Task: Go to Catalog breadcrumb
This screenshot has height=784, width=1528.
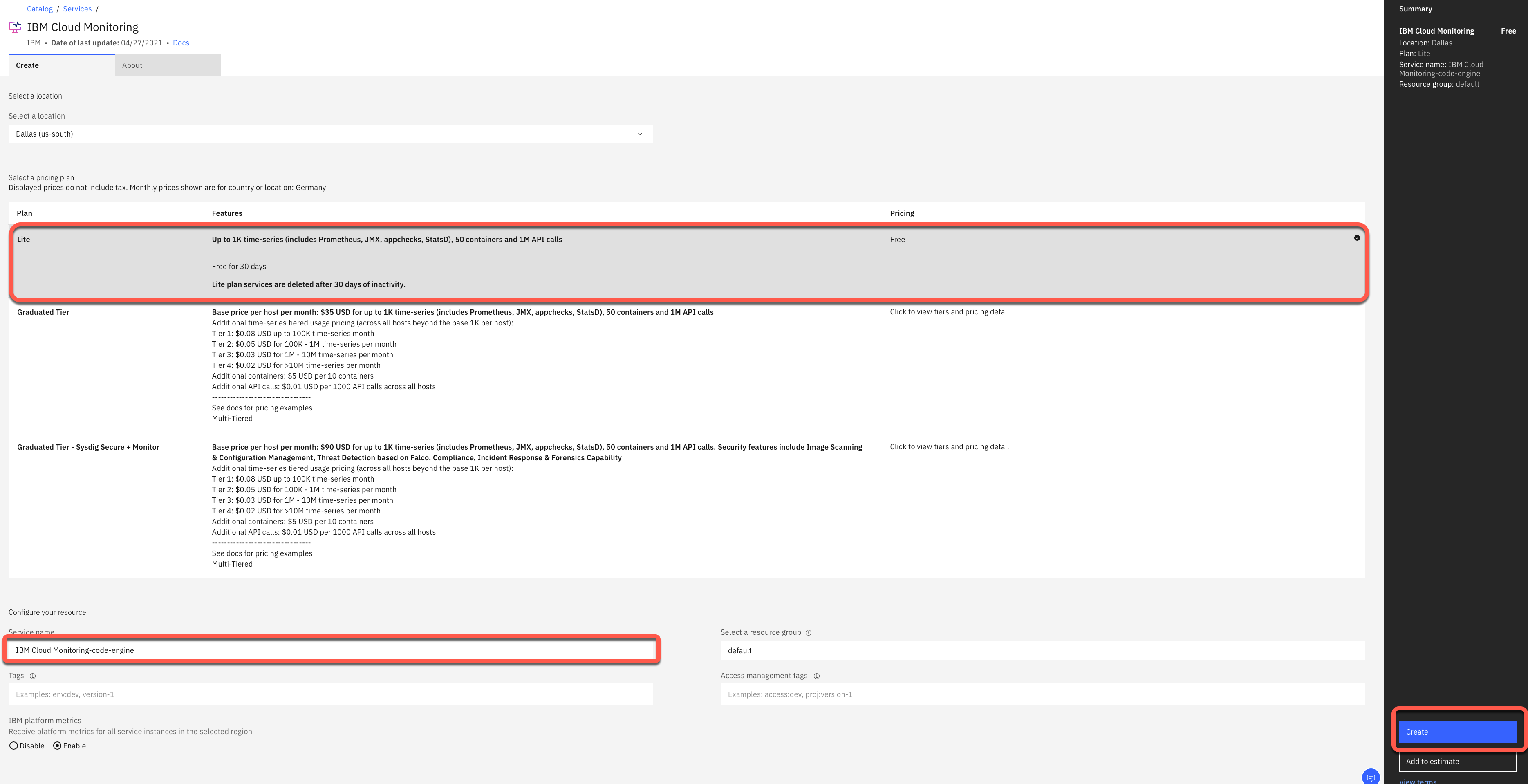Action: (x=40, y=9)
